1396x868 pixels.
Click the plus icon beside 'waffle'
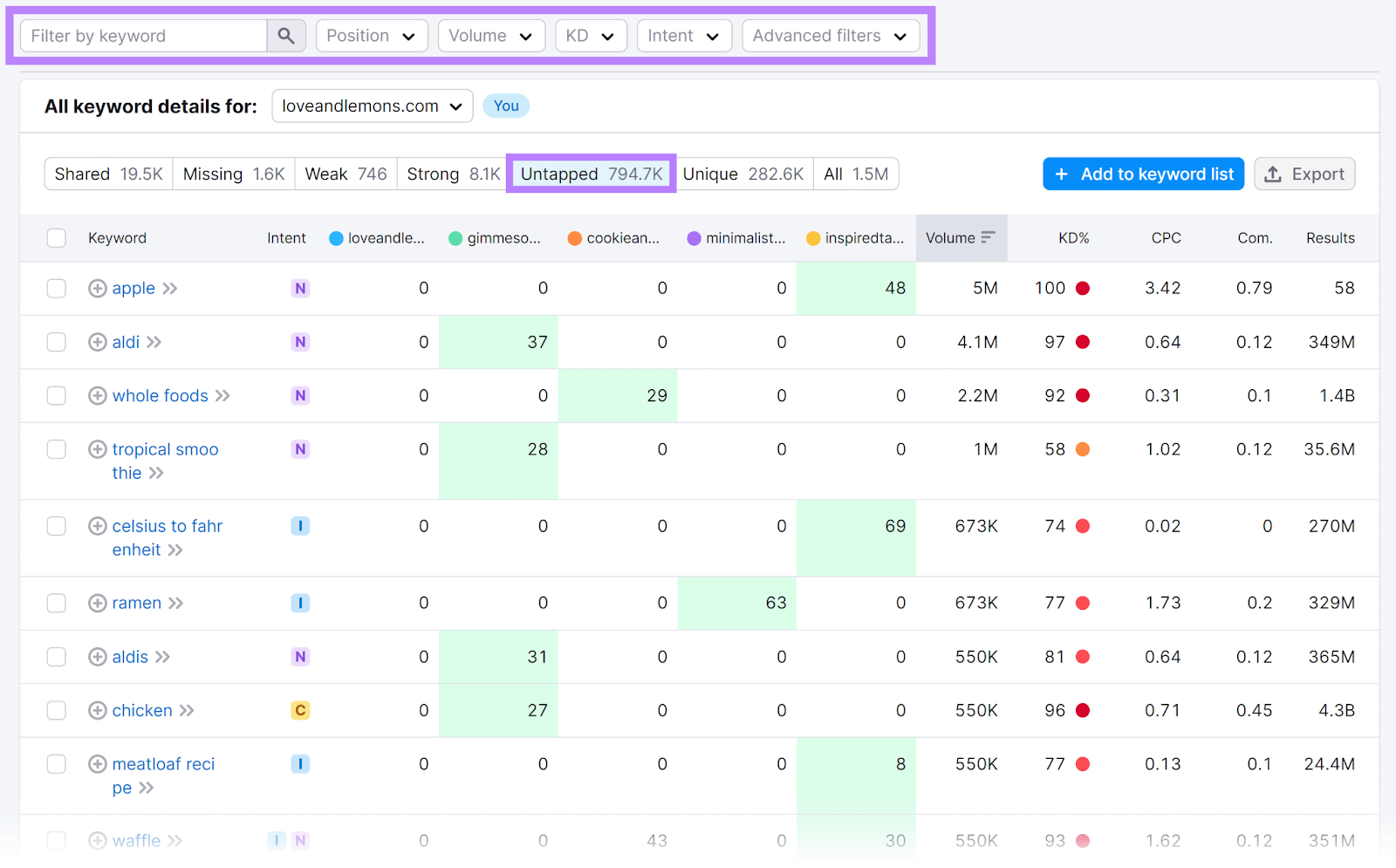point(97,840)
